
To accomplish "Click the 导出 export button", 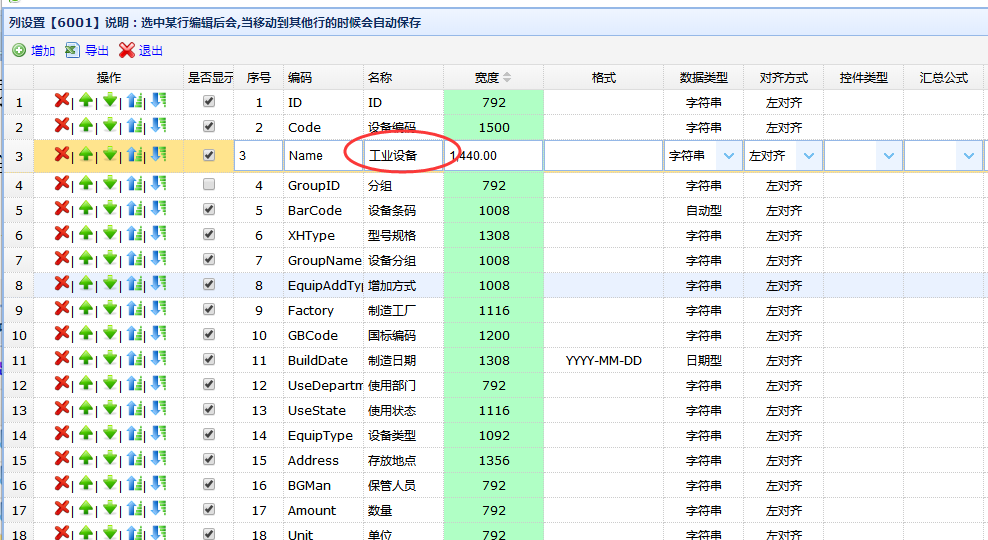I will point(87,50).
